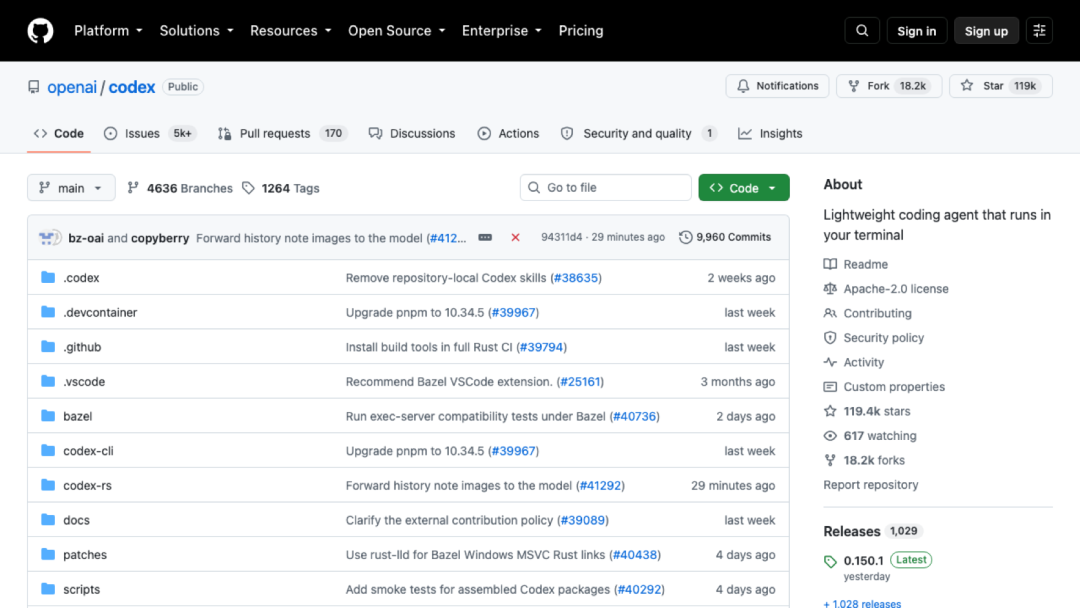This screenshot has height=608, width=1080.
Task: Focus the Go to file search field
Action: click(605, 187)
